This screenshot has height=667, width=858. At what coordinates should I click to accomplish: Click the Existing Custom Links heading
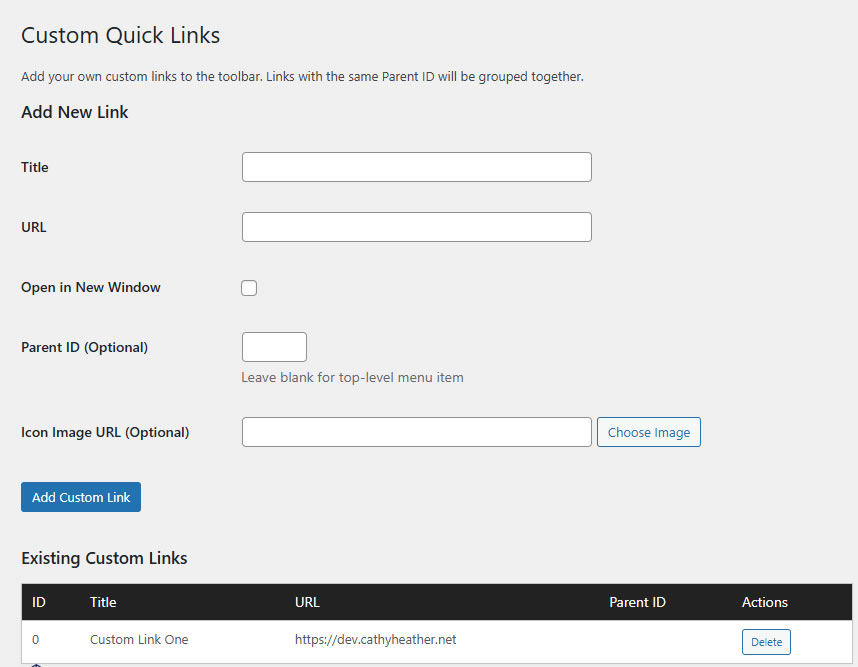[x=104, y=558]
